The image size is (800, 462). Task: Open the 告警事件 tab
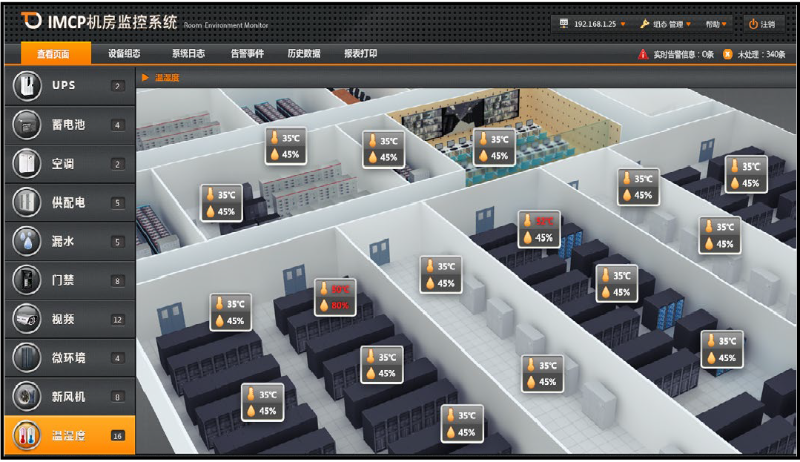pyautogui.click(x=247, y=54)
